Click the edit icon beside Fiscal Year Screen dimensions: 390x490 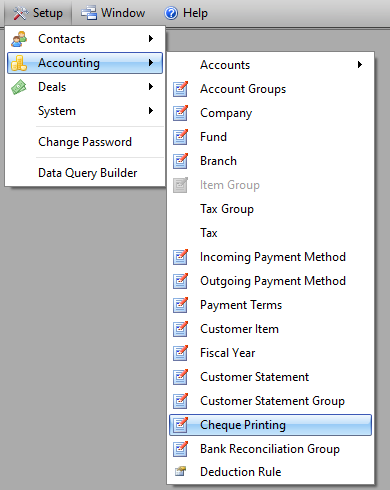pyautogui.click(x=180, y=353)
